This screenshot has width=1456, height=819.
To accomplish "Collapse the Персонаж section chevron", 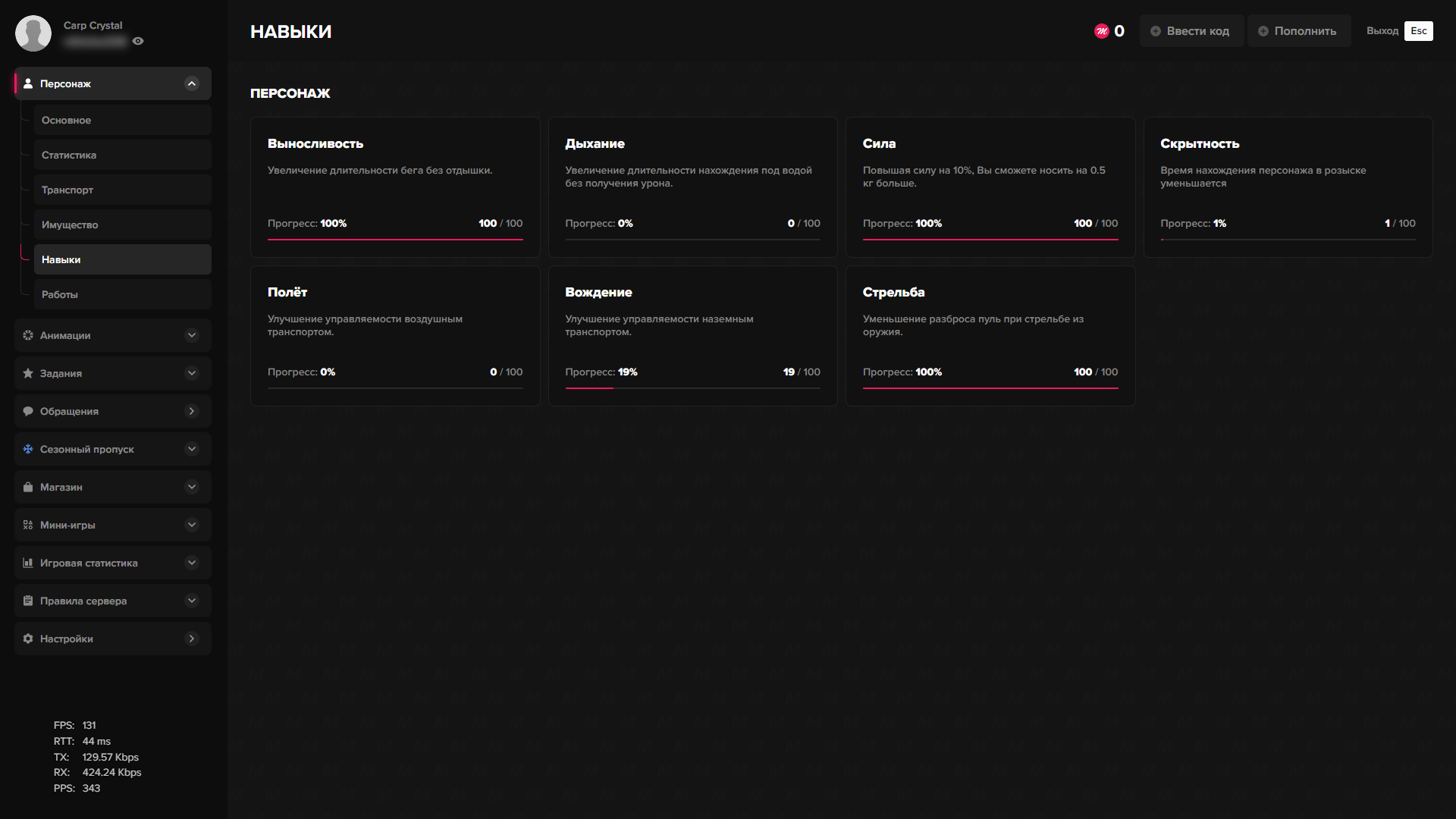I will 192,83.
